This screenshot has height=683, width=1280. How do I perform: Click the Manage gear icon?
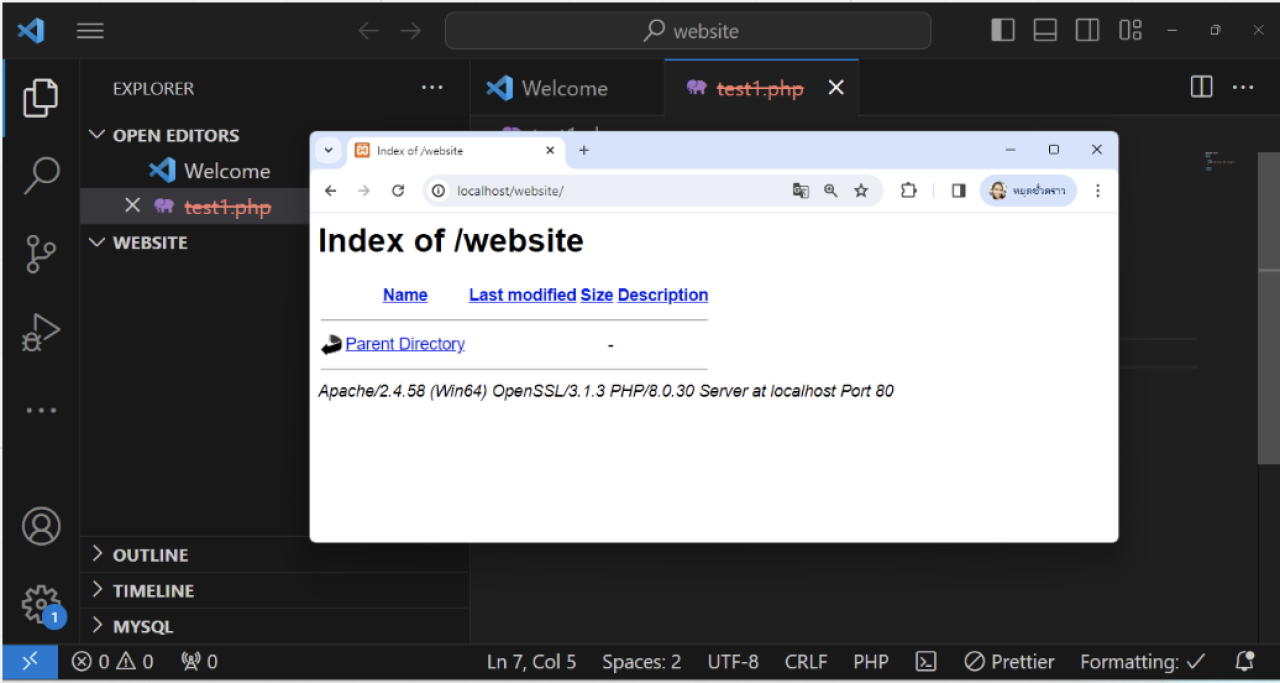click(41, 603)
